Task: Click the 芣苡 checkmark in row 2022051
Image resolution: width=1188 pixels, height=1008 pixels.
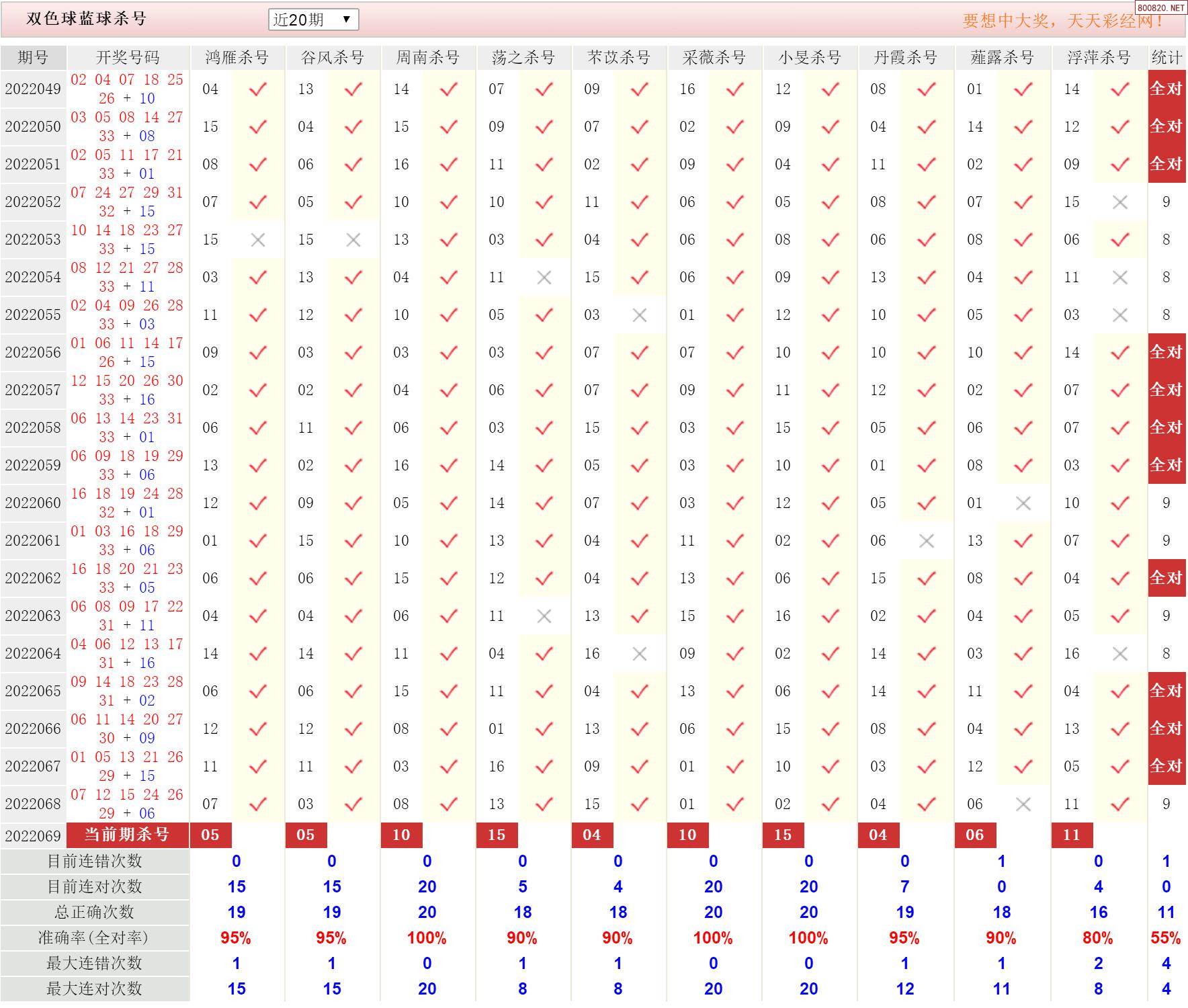Action: pos(640,164)
